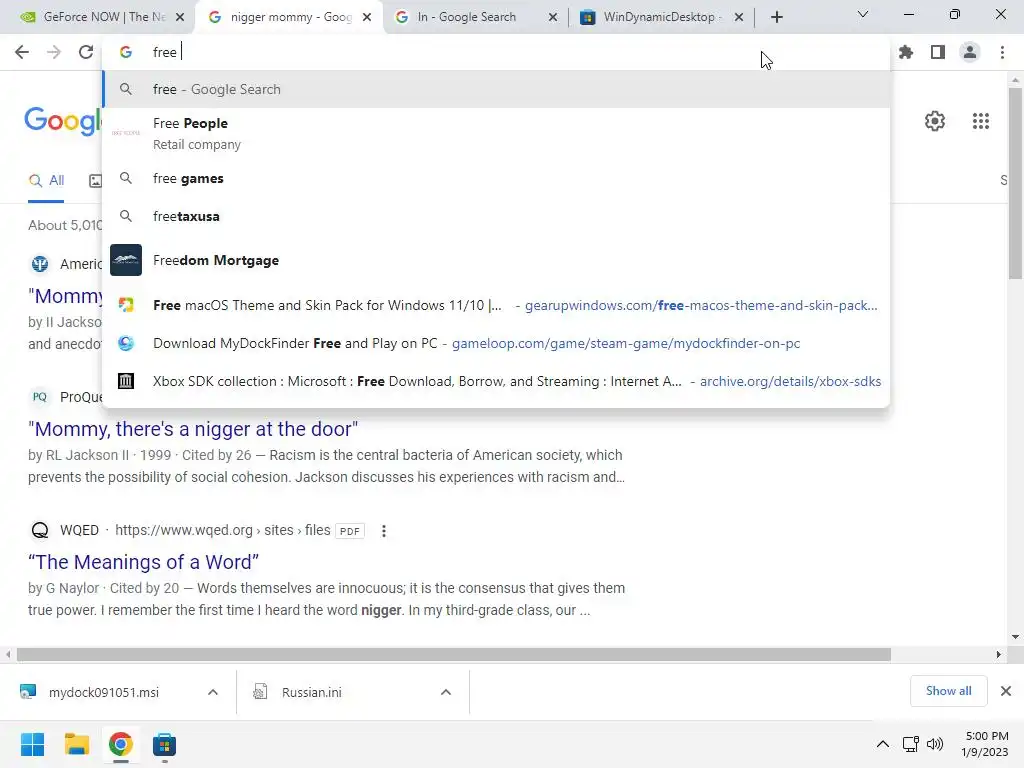This screenshot has width=1024, height=768.
Task: Click the scroll-down arrow on vertical scrollbar
Action: click(x=1015, y=637)
